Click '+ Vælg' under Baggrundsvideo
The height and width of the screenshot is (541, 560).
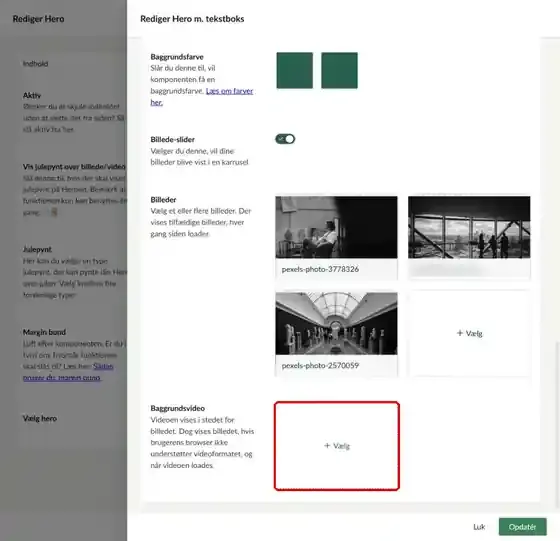[x=337, y=446]
